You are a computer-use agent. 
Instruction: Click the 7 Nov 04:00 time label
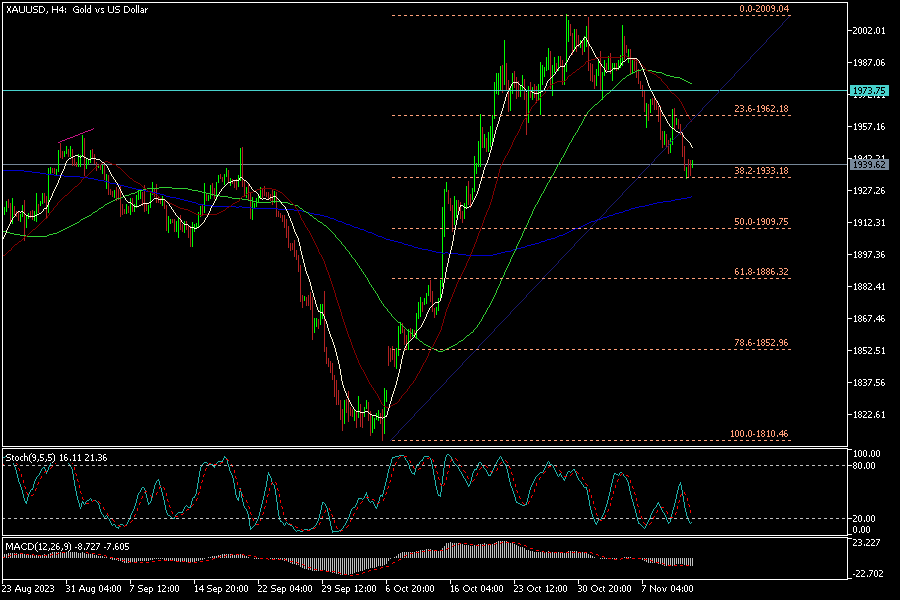pyautogui.click(x=668, y=589)
